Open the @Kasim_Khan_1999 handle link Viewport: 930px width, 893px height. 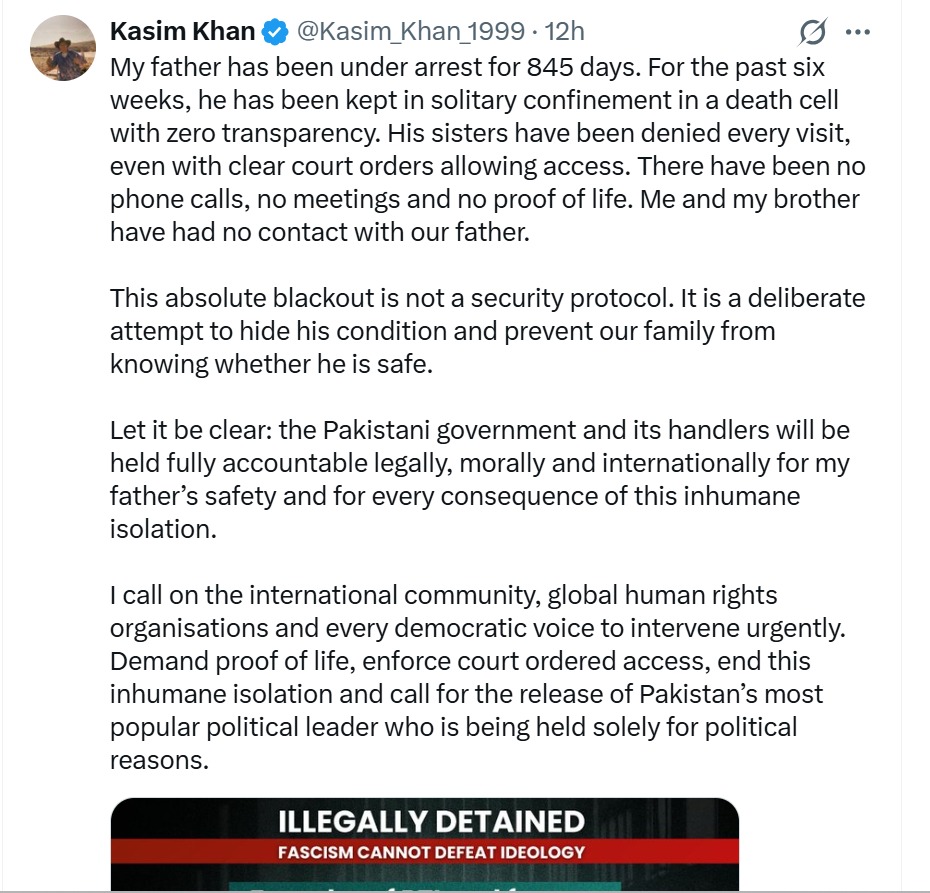coord(408,32)
